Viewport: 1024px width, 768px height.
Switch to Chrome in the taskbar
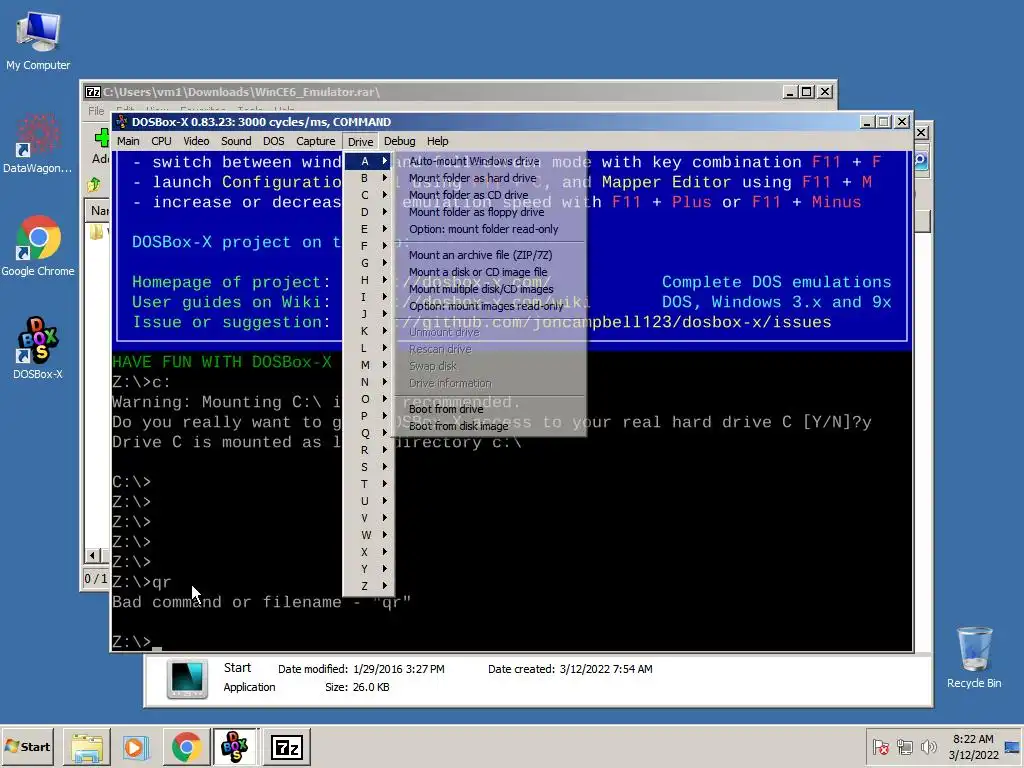click(x=186, y=746)
